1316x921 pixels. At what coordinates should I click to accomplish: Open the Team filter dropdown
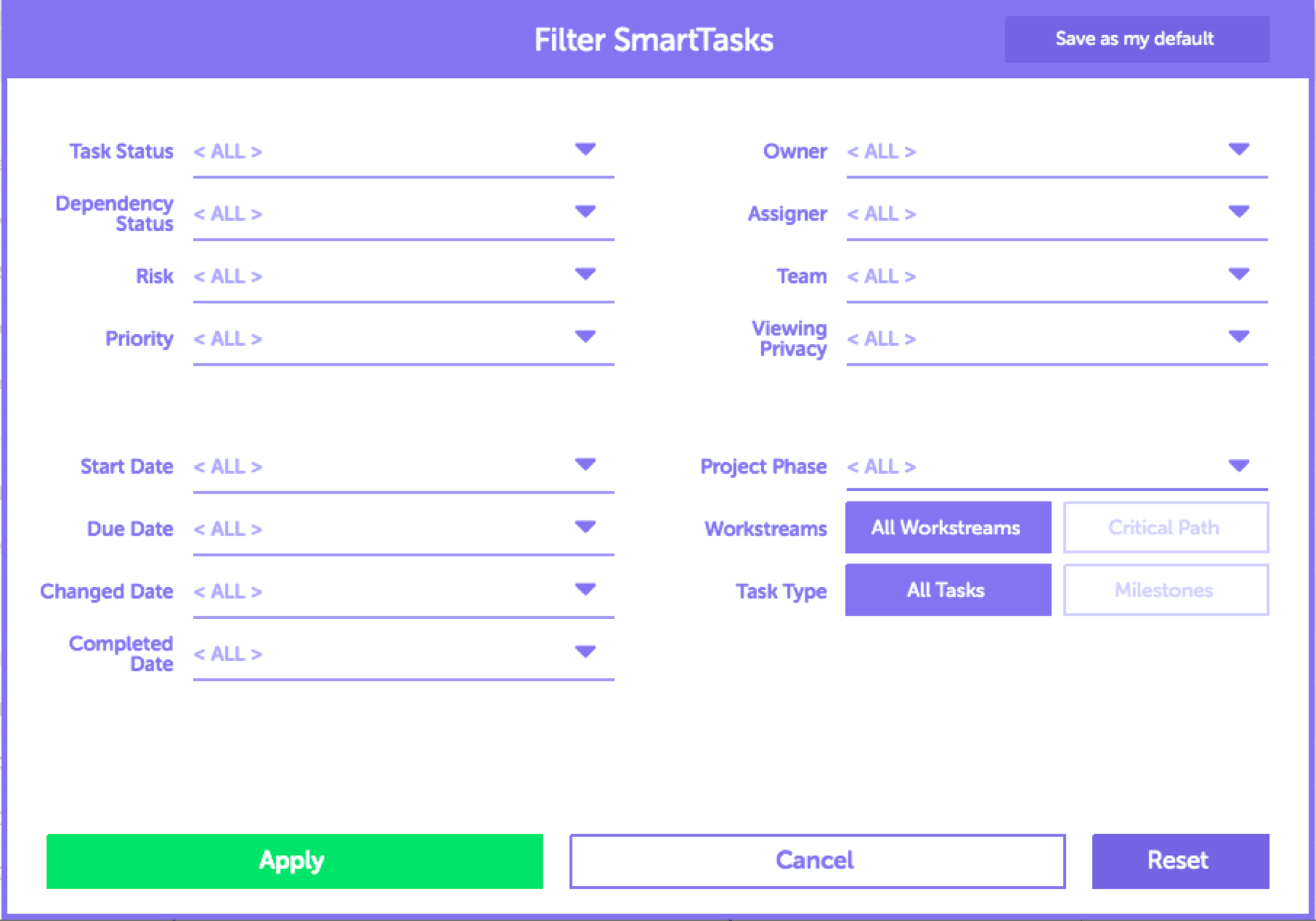point(1239,275)
